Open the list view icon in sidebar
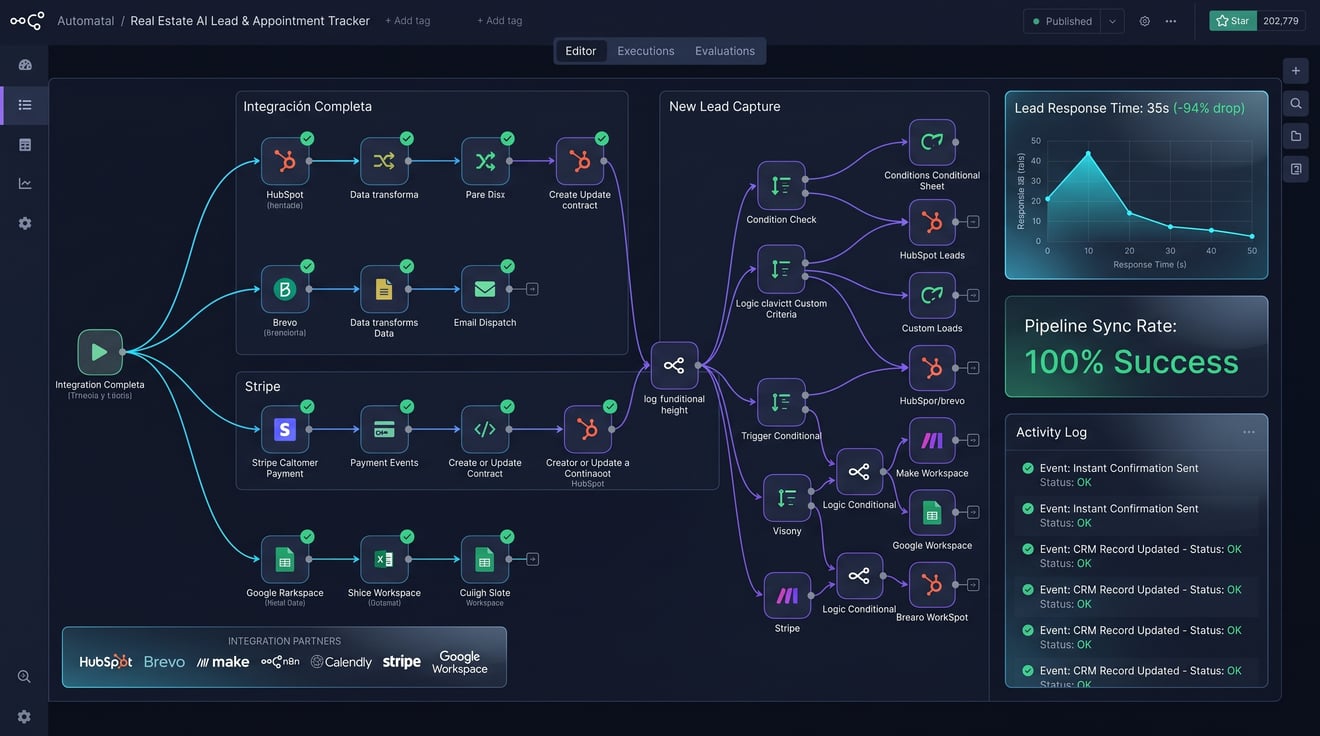This screenshot has width=1320, height=736. [25, 105]
